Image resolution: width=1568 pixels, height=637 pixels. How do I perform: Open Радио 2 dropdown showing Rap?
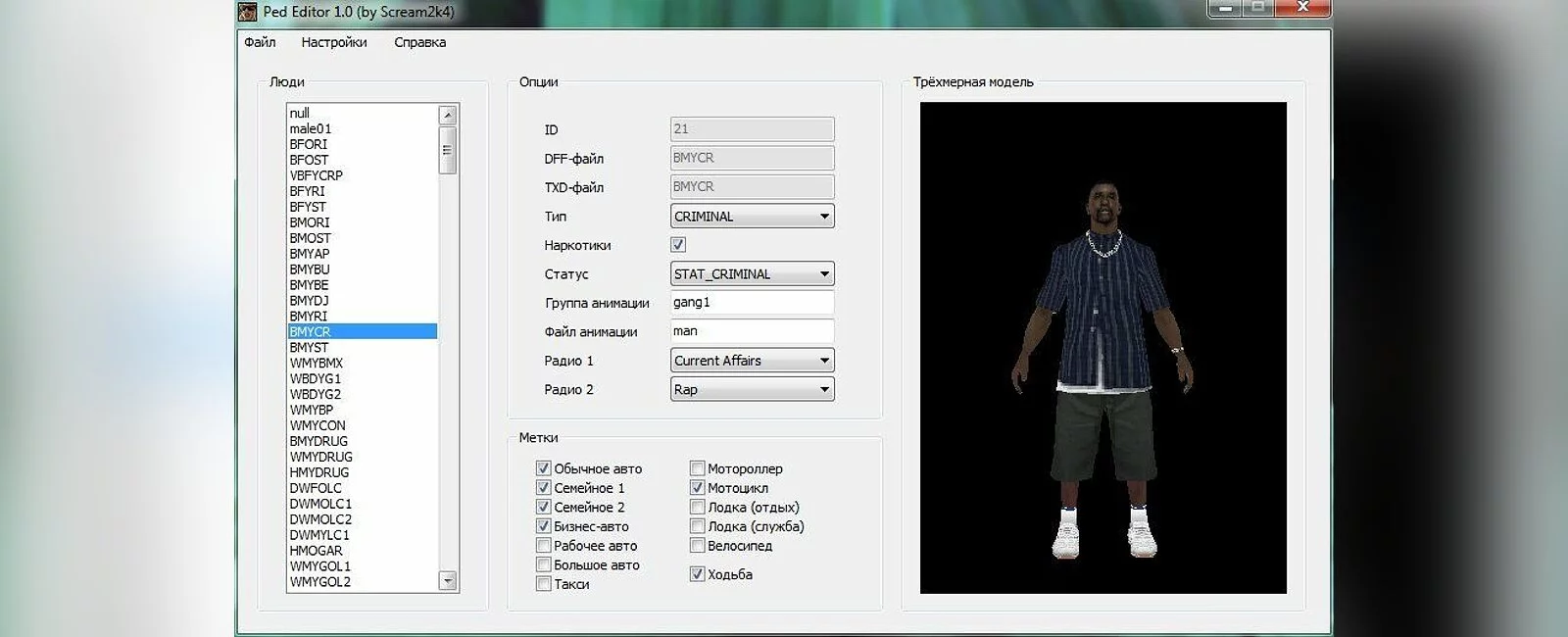[x=753, y=389]
